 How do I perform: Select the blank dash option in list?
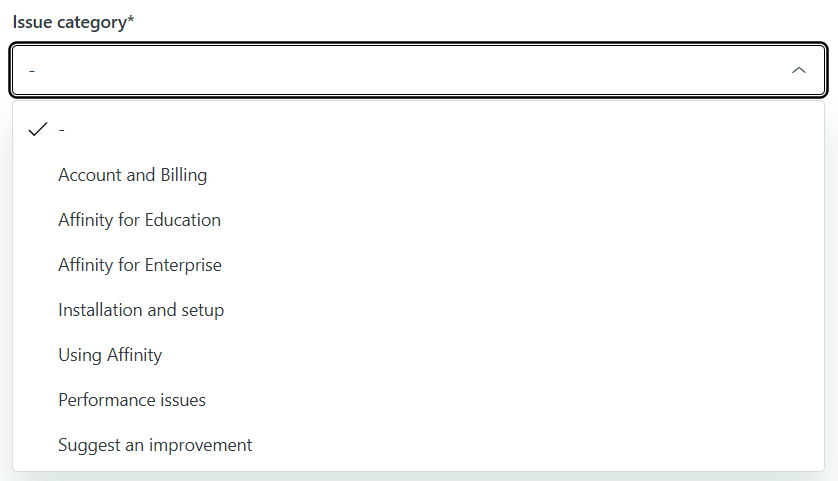(62, 130)
